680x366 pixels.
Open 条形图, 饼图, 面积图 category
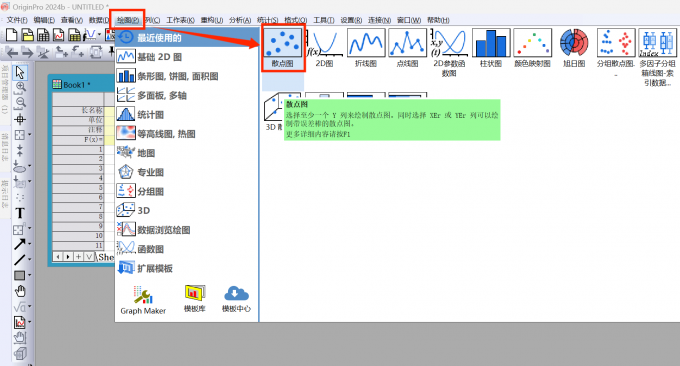(187, 76)
